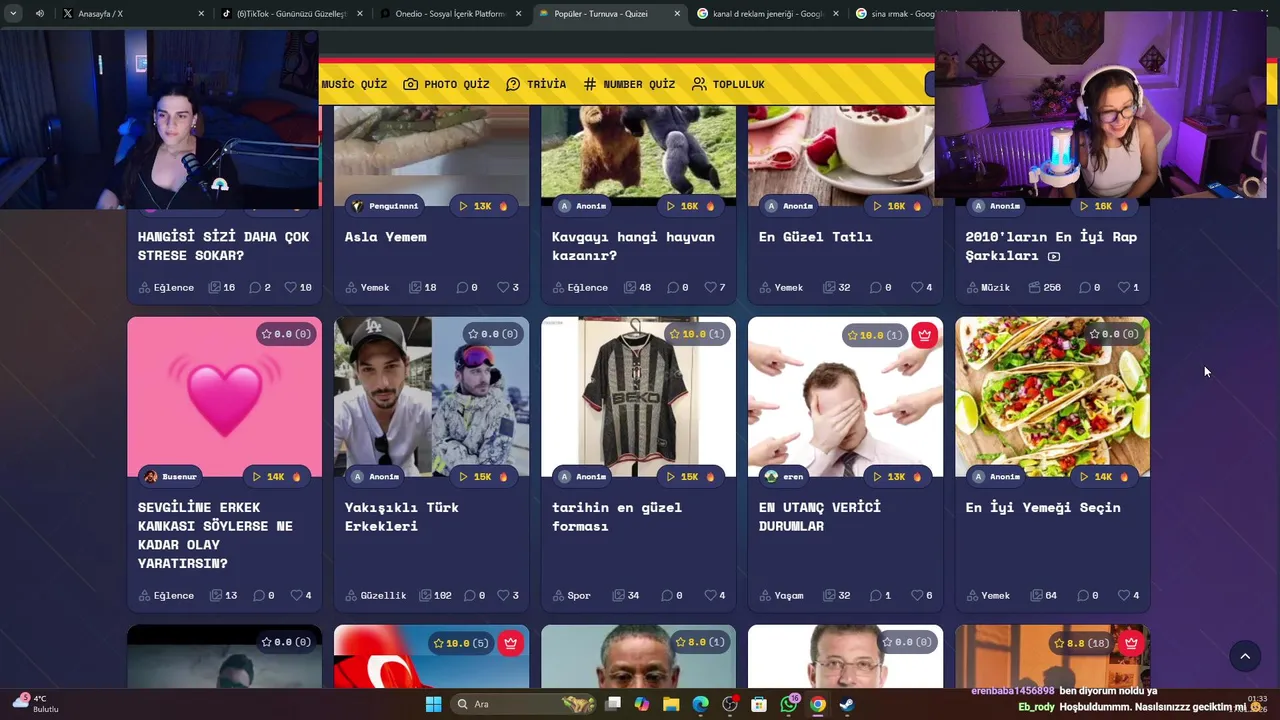
Task: Open the tacos En İyi Yemeği Seçin thumbnail
Action: coord(1052,396)
